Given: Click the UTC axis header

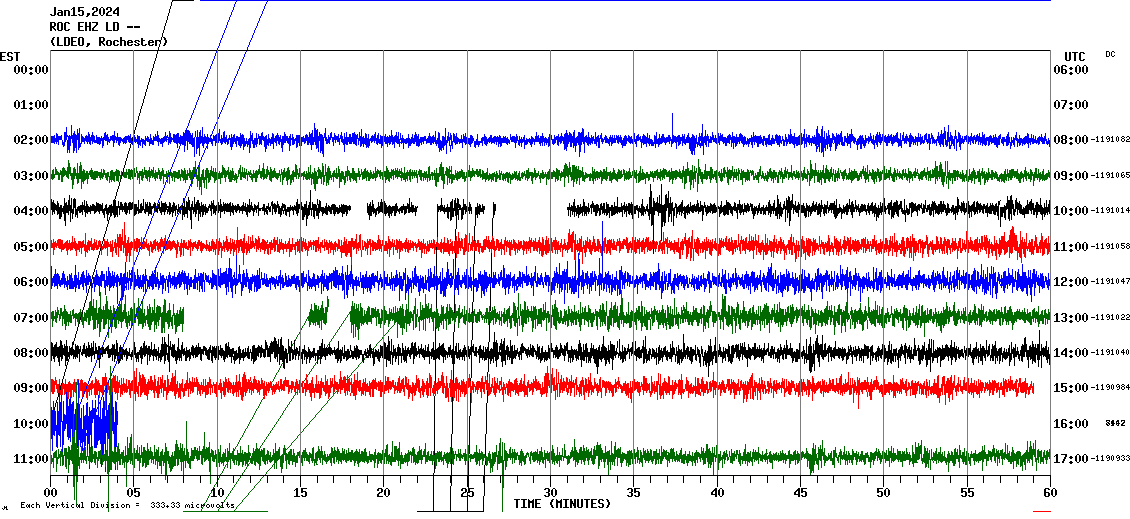Looking at the screenshot, I should click(1074, 56).
